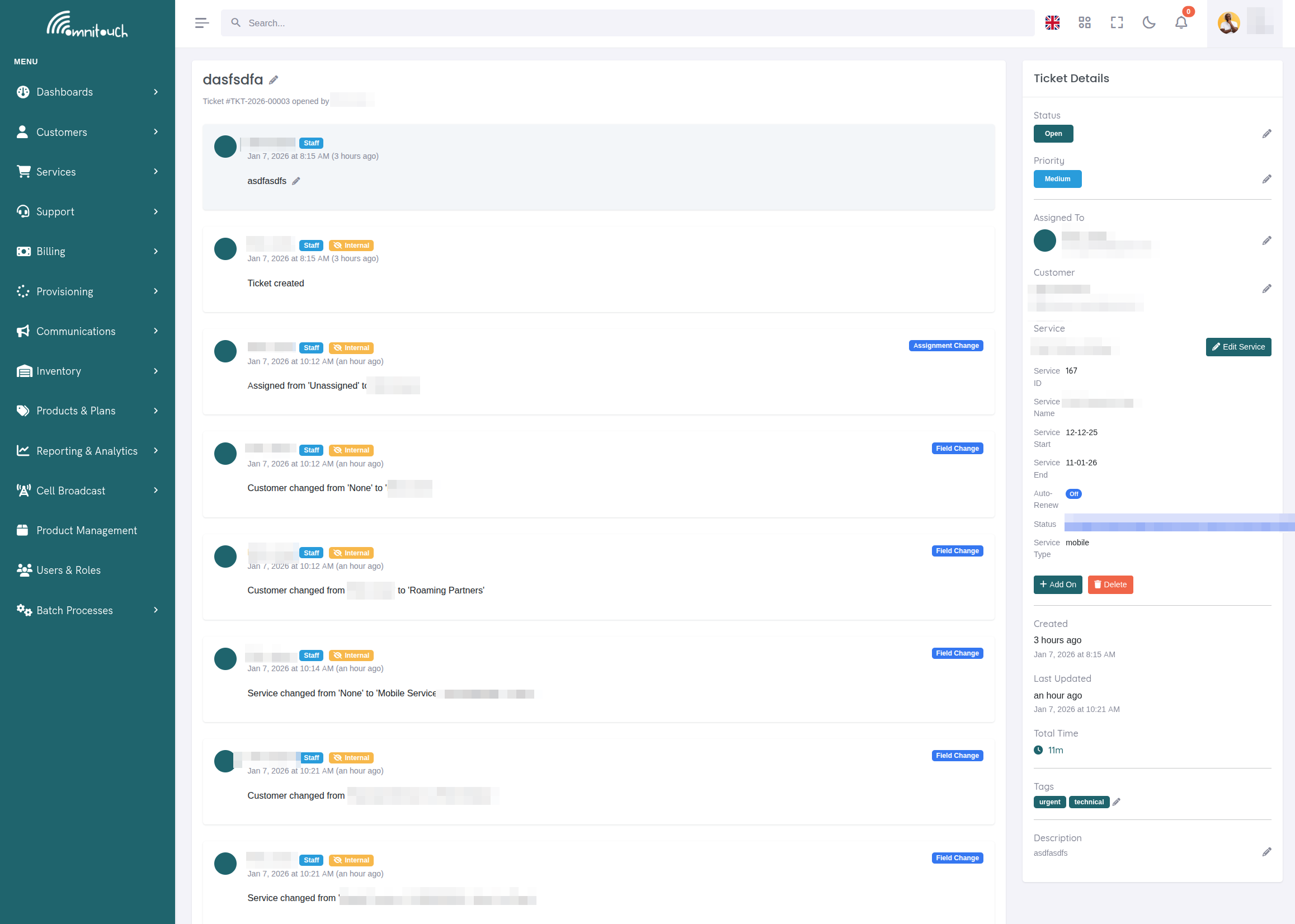Screen dimensions: 1295x924
Task: Edit the Description pencil icon
Action: tap(1266, 852)
